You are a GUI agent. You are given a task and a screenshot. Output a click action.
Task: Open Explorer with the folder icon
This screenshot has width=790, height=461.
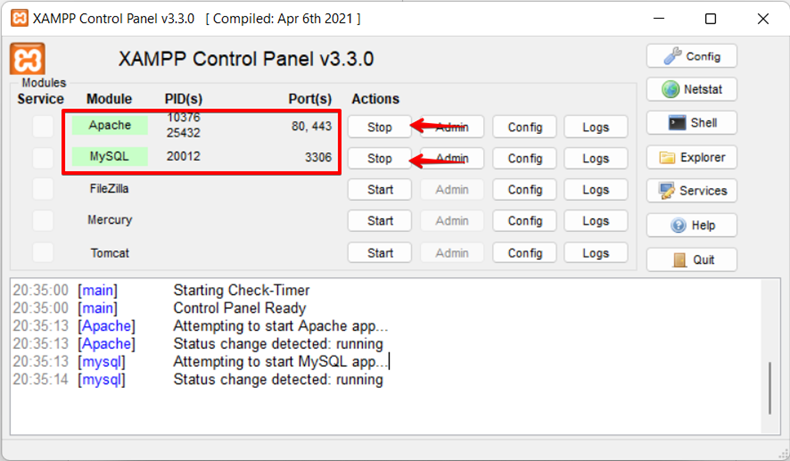point(692,157)
